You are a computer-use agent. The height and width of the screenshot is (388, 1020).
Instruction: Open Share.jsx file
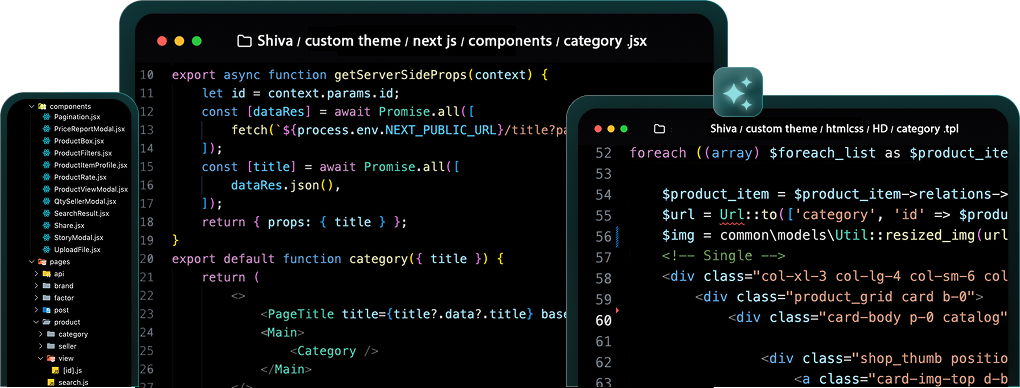click(x=69, y=225)
